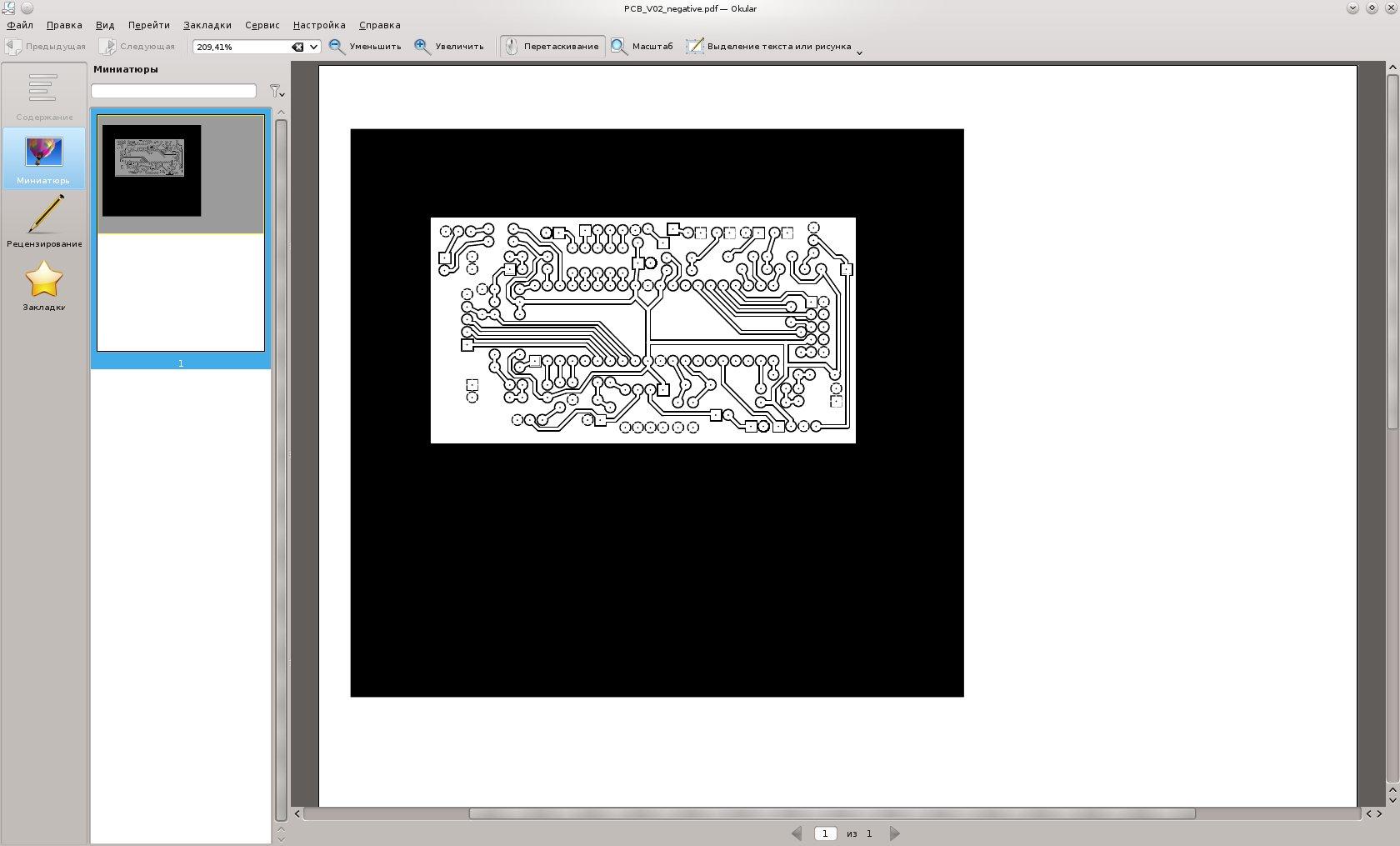Open the Вид menu

(105, 25)
